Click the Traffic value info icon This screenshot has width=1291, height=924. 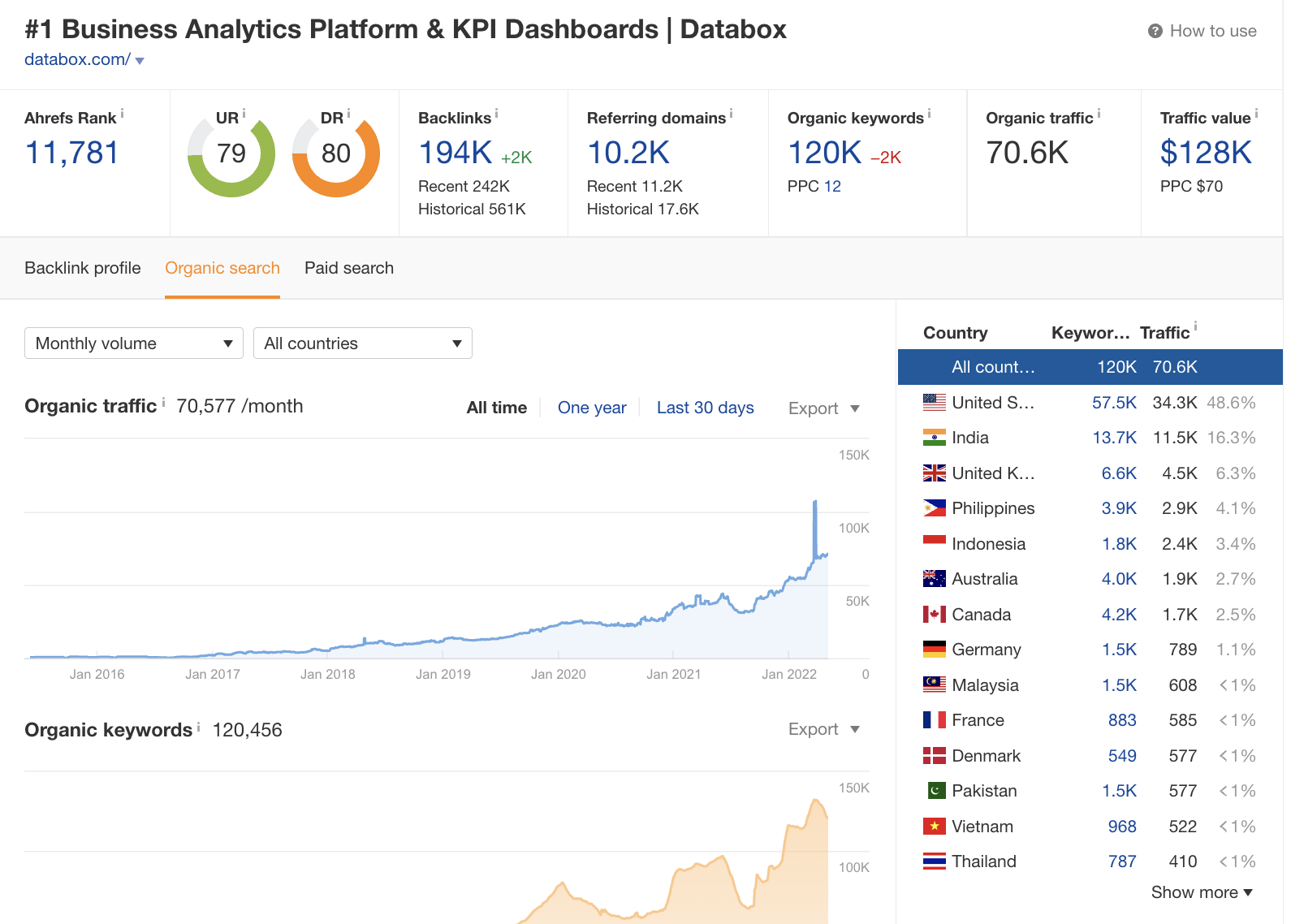coord(1256,114)
